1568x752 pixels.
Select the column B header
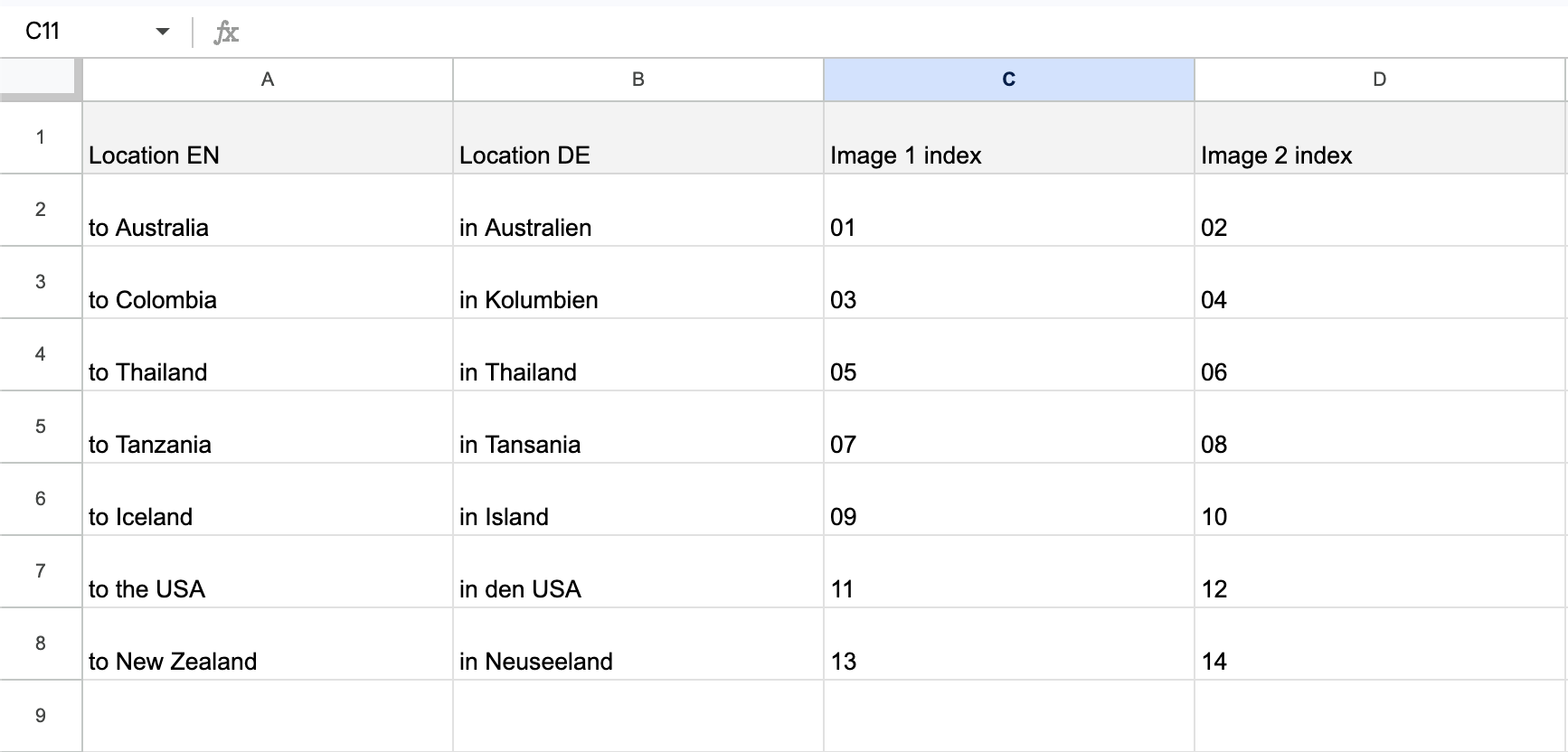tap(638, 80)
